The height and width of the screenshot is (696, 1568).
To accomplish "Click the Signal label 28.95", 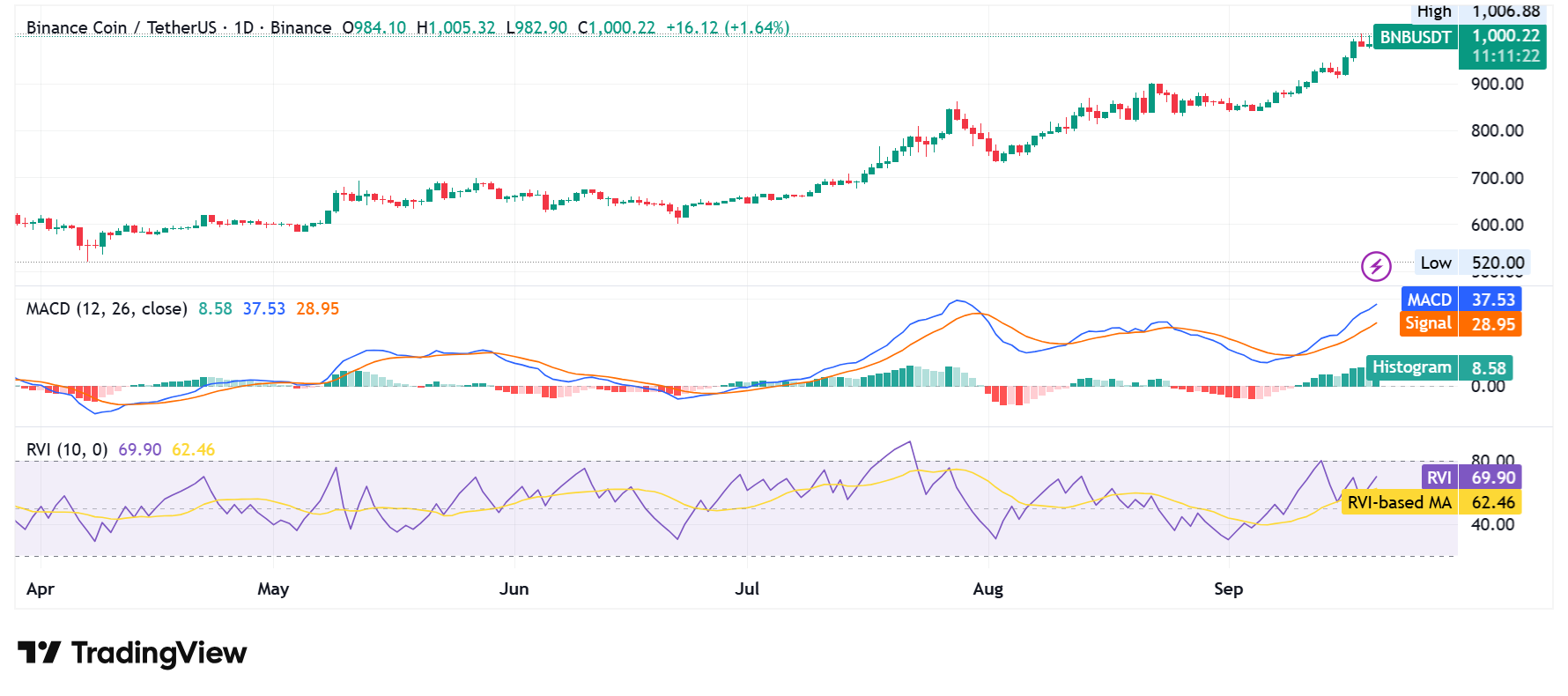I will [x=1461, y=323].
